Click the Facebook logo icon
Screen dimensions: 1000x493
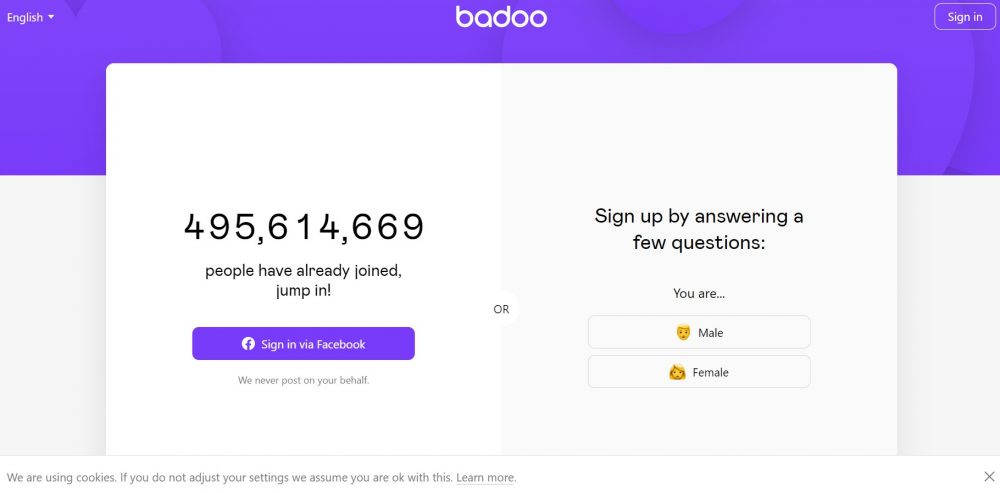(x=248, y=344)
